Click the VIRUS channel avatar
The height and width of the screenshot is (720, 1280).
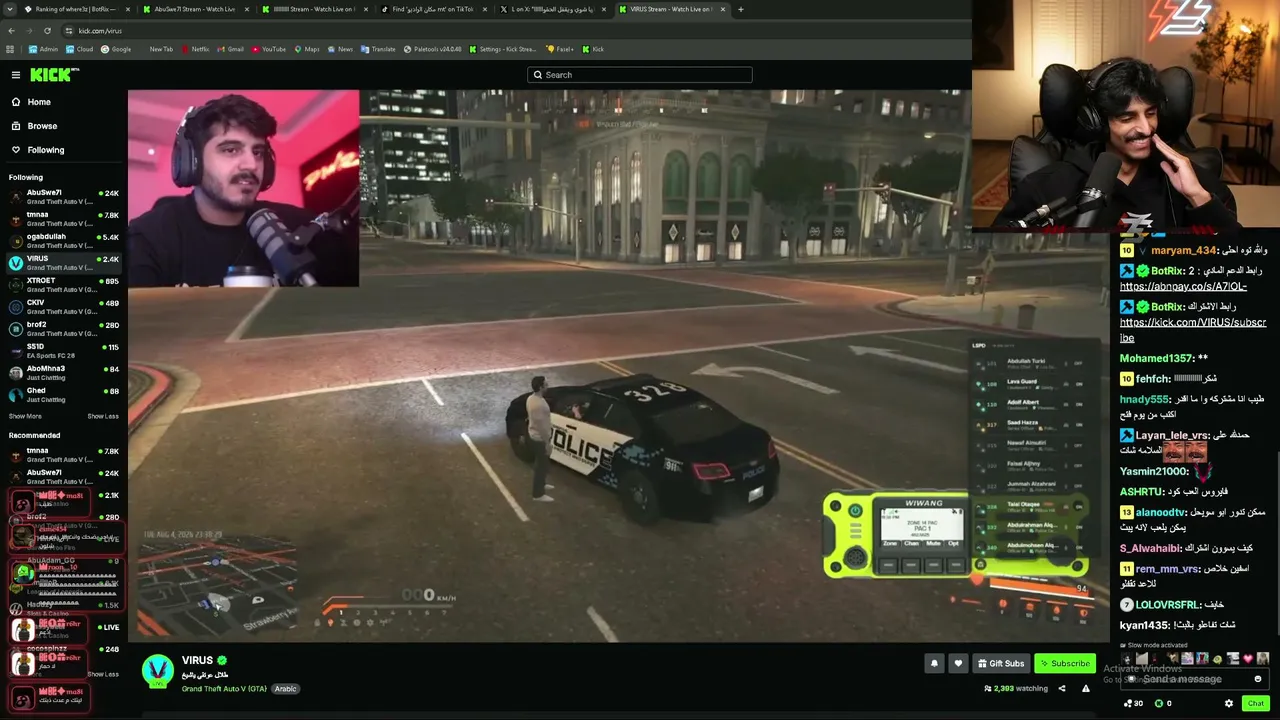158,671
